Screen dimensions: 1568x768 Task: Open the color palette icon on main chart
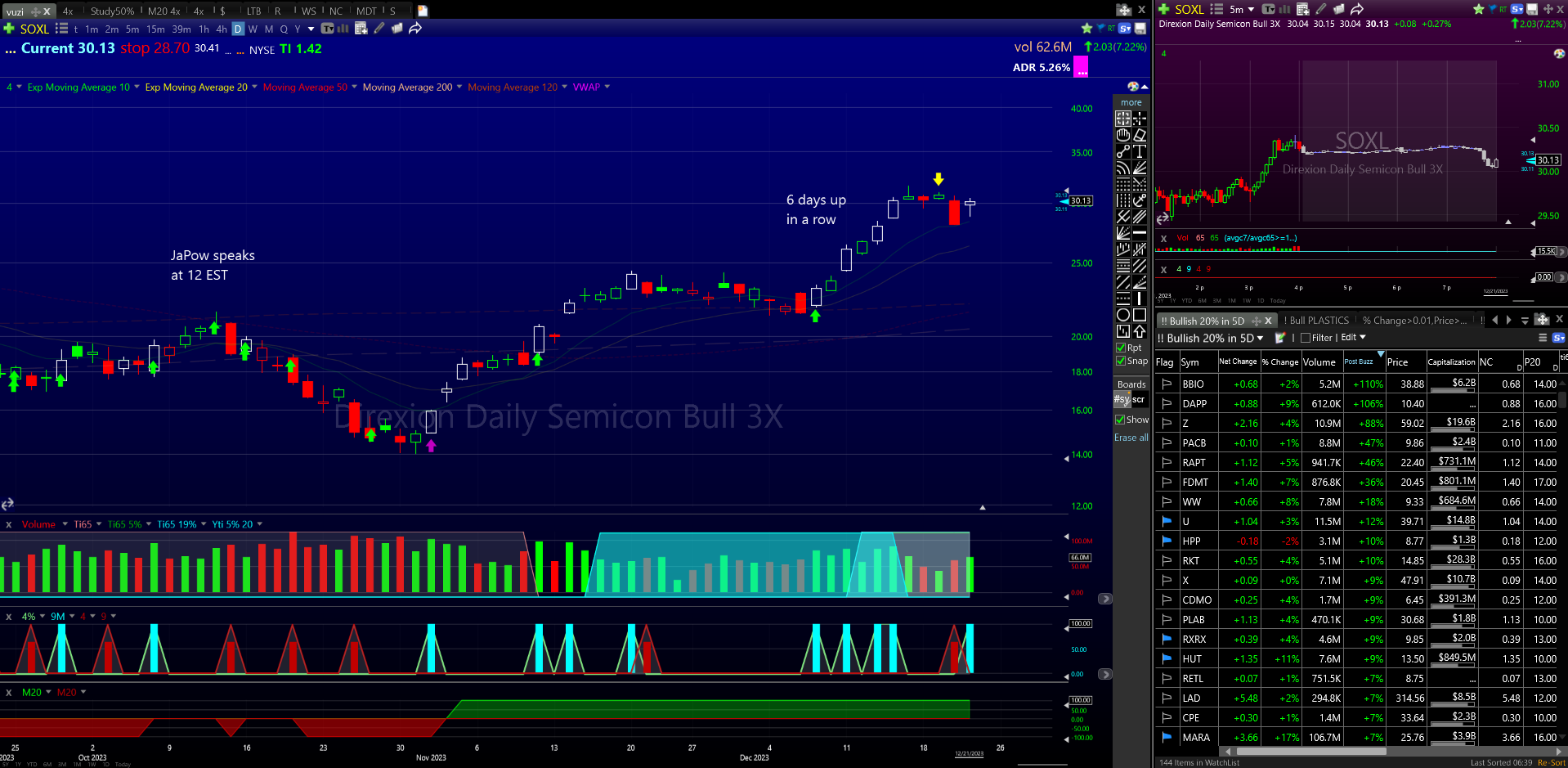1132,87
